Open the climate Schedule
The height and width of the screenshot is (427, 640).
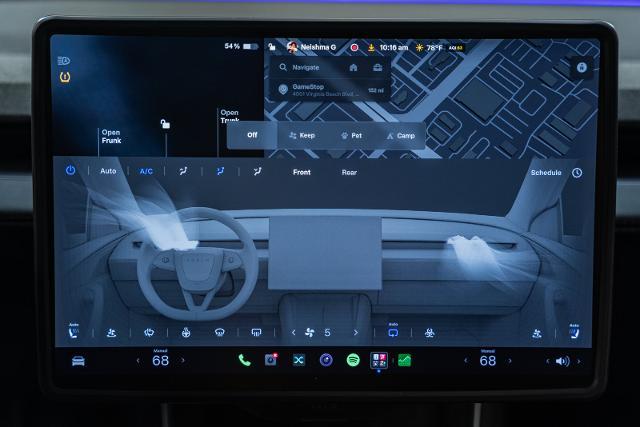(x=546, y=173)
